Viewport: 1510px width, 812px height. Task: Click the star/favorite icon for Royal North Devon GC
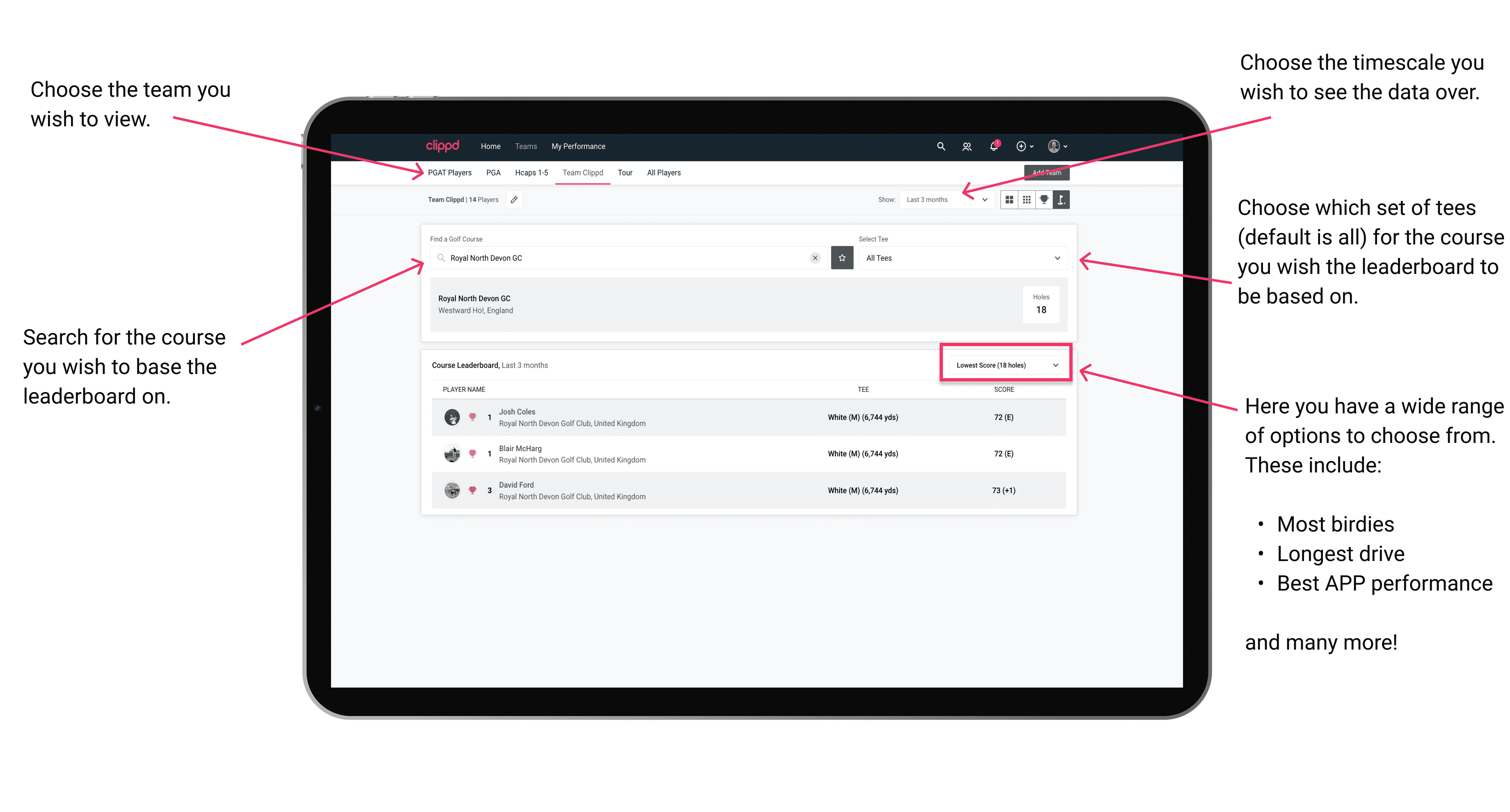(842, 259)
